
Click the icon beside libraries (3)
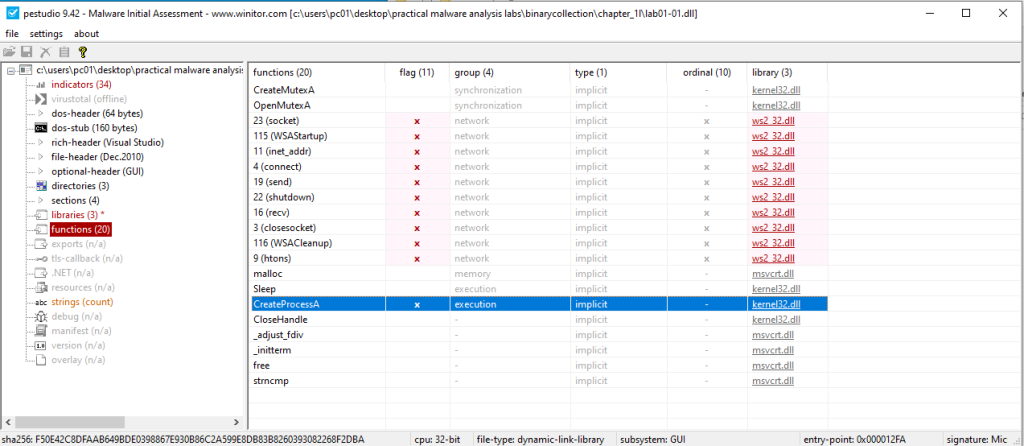click(x=40, y=214)
